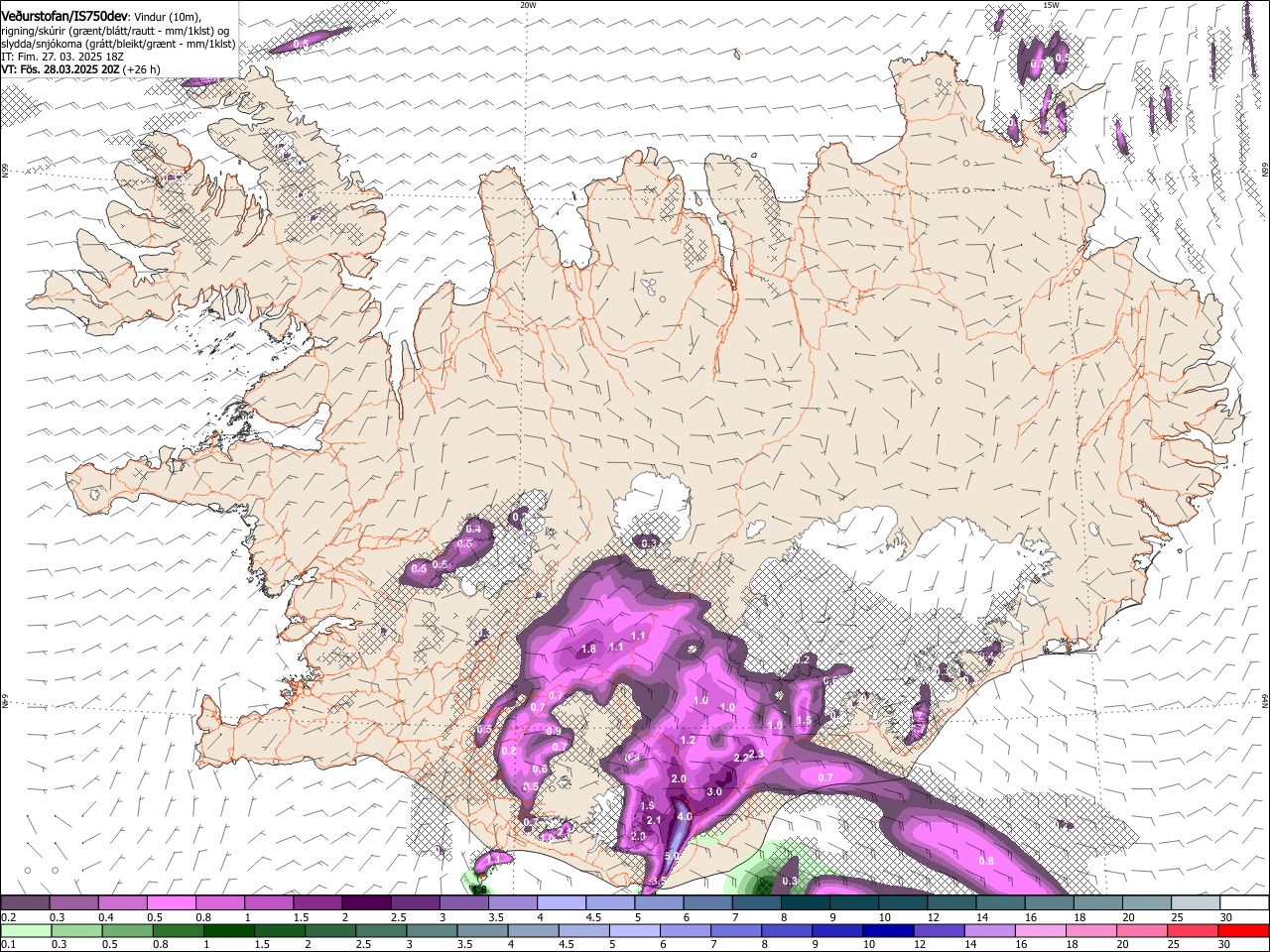1270x952 pixels.
Task: Click the 5.0 precipitation value on the map
Action: click(x=672, y=856)
